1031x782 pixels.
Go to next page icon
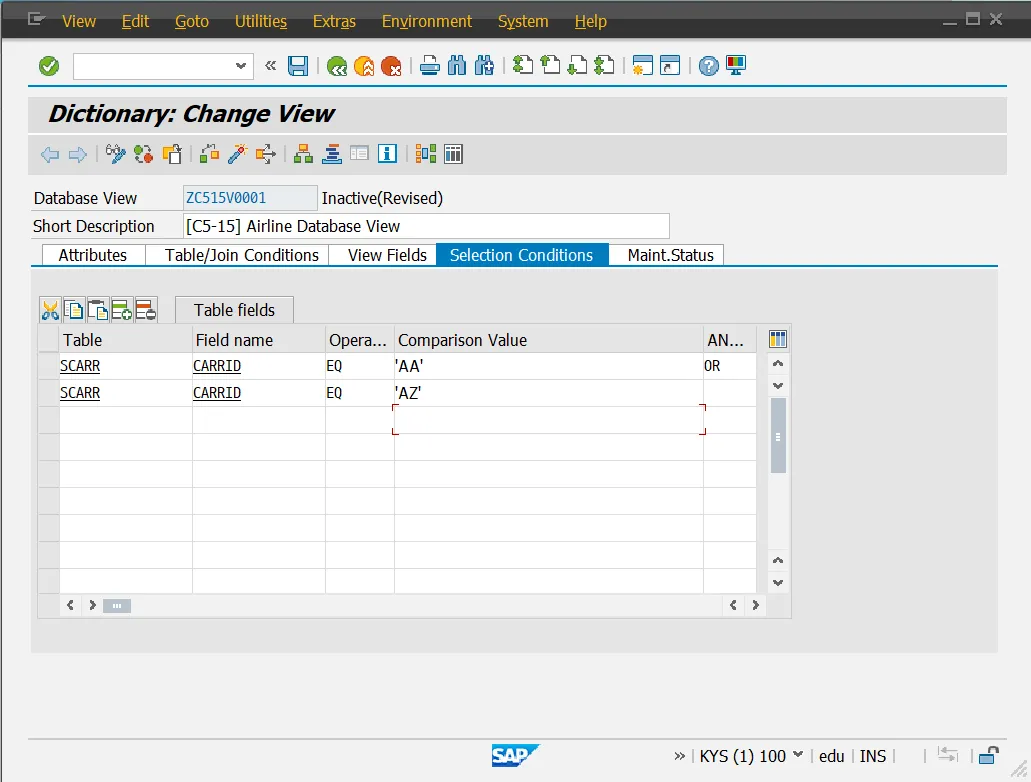coord(577,66)
